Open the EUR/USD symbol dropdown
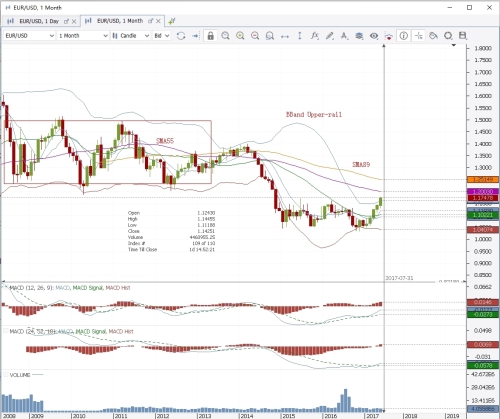This screenshot has width=500, height=419. tap(29, 36)
